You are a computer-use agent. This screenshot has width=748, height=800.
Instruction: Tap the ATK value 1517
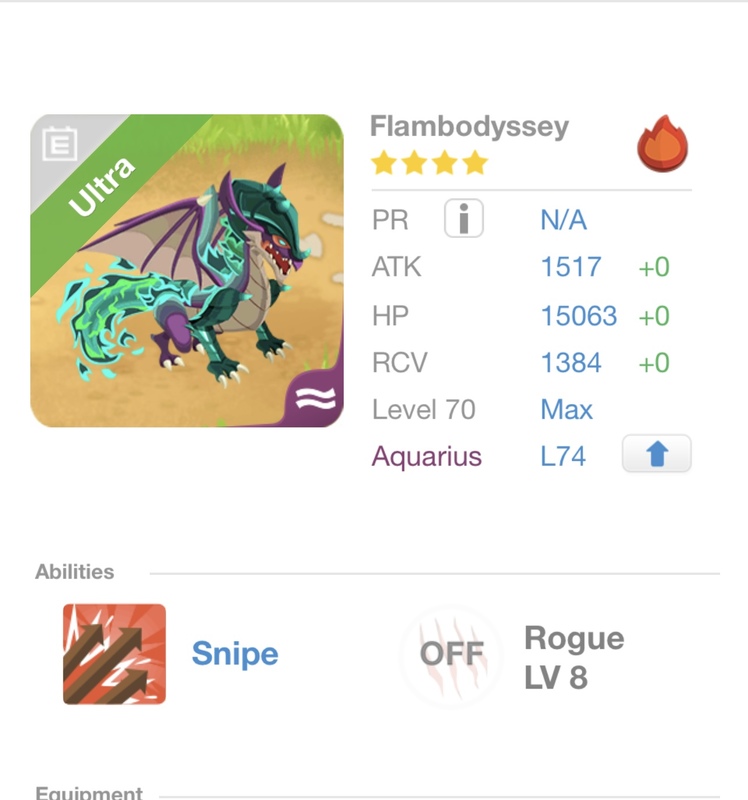tap(571, 267)
